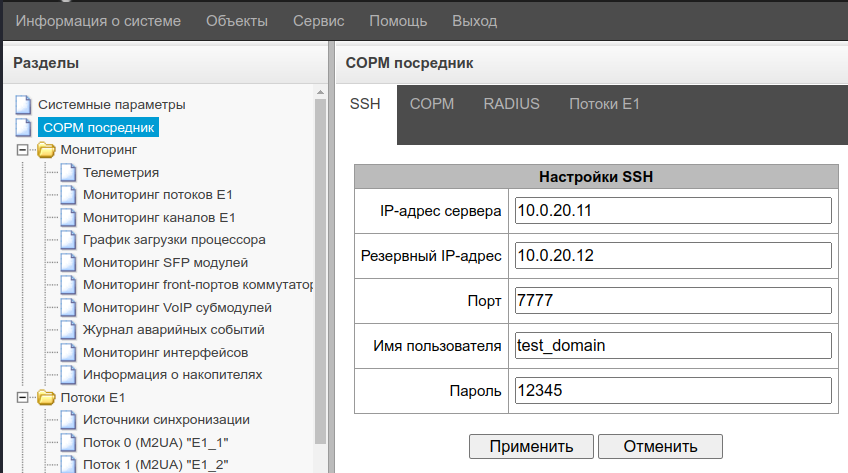Click the page icon beside Источники синхронизации
The width and height of the screenshot is (848, 473).
pos(68,420)
